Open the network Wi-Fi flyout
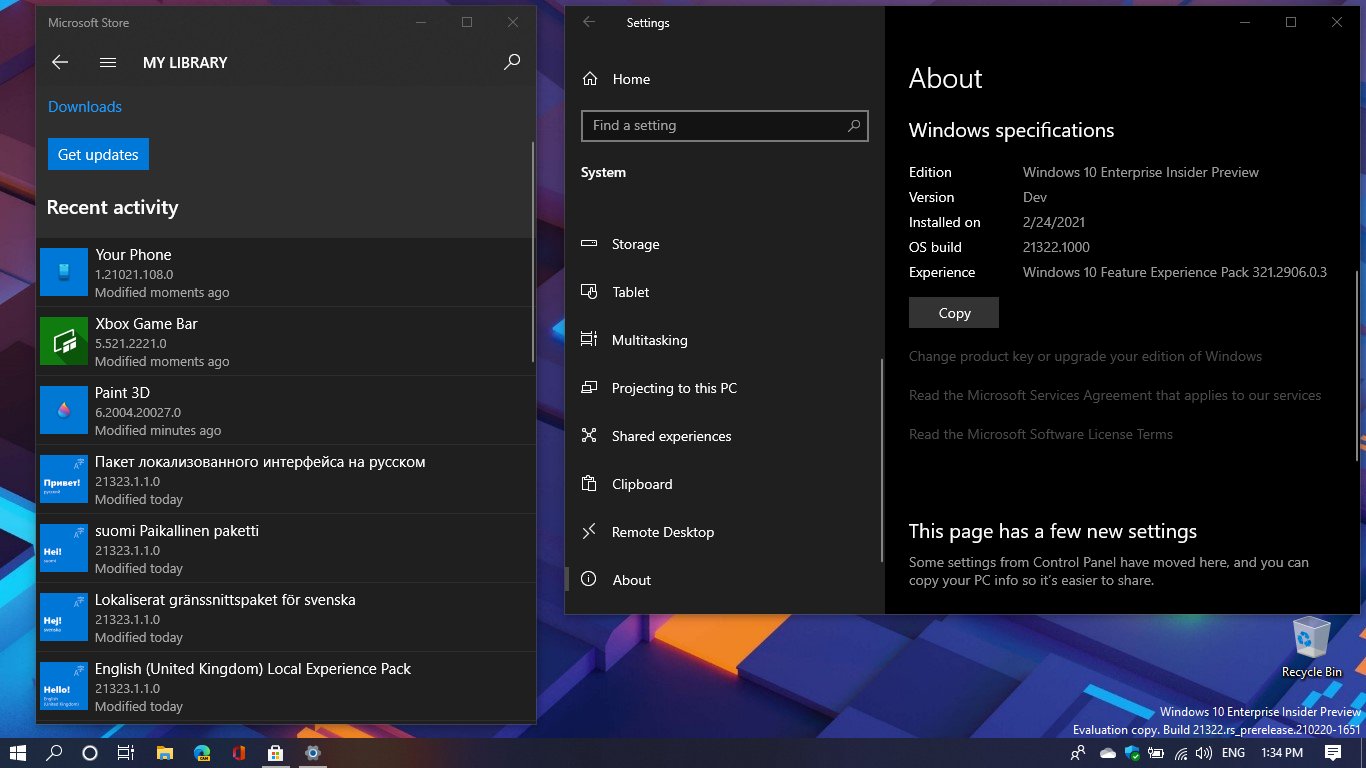 (1181, 753)
